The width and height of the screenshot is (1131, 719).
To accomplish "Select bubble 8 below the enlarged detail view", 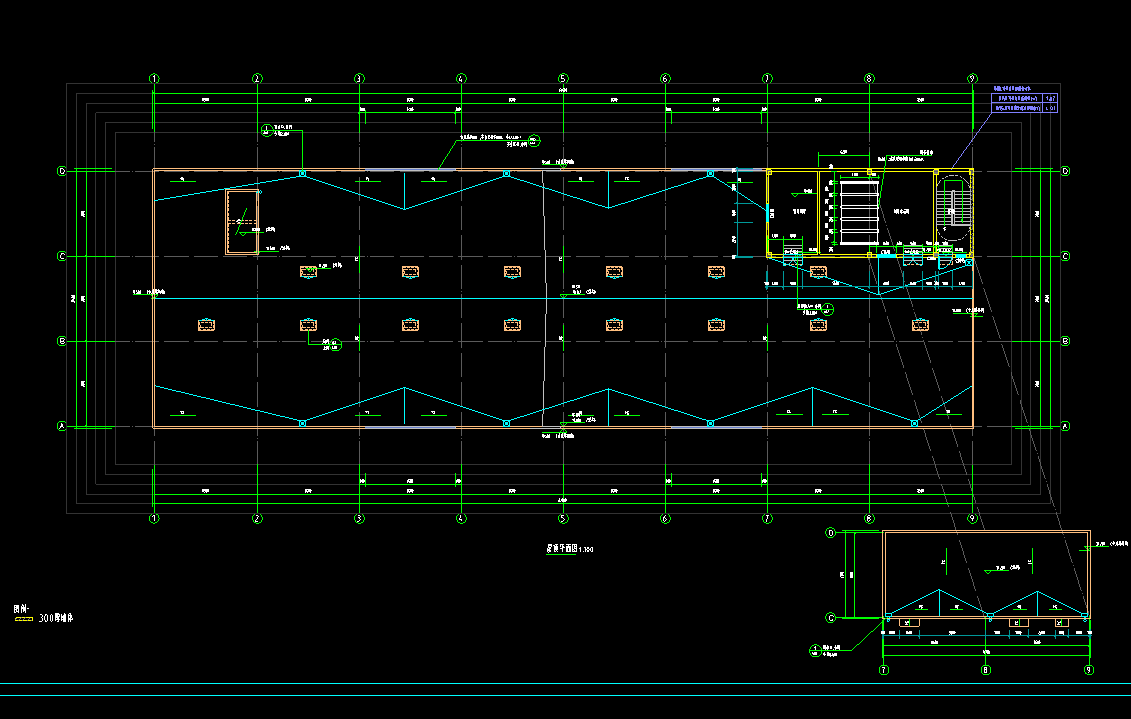I will tap(986, 670).
